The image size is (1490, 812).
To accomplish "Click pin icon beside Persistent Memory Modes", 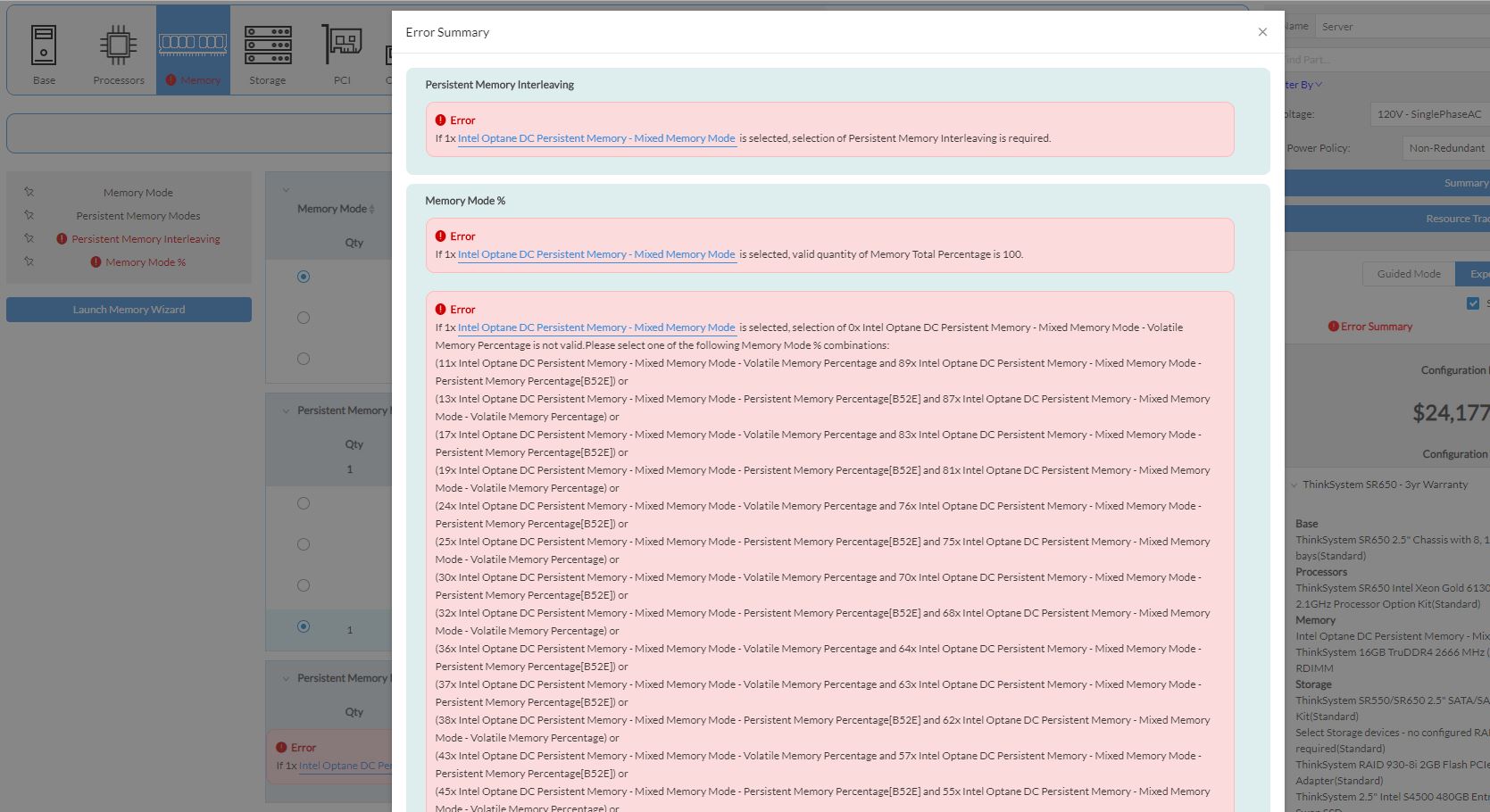I will (29, 215).
